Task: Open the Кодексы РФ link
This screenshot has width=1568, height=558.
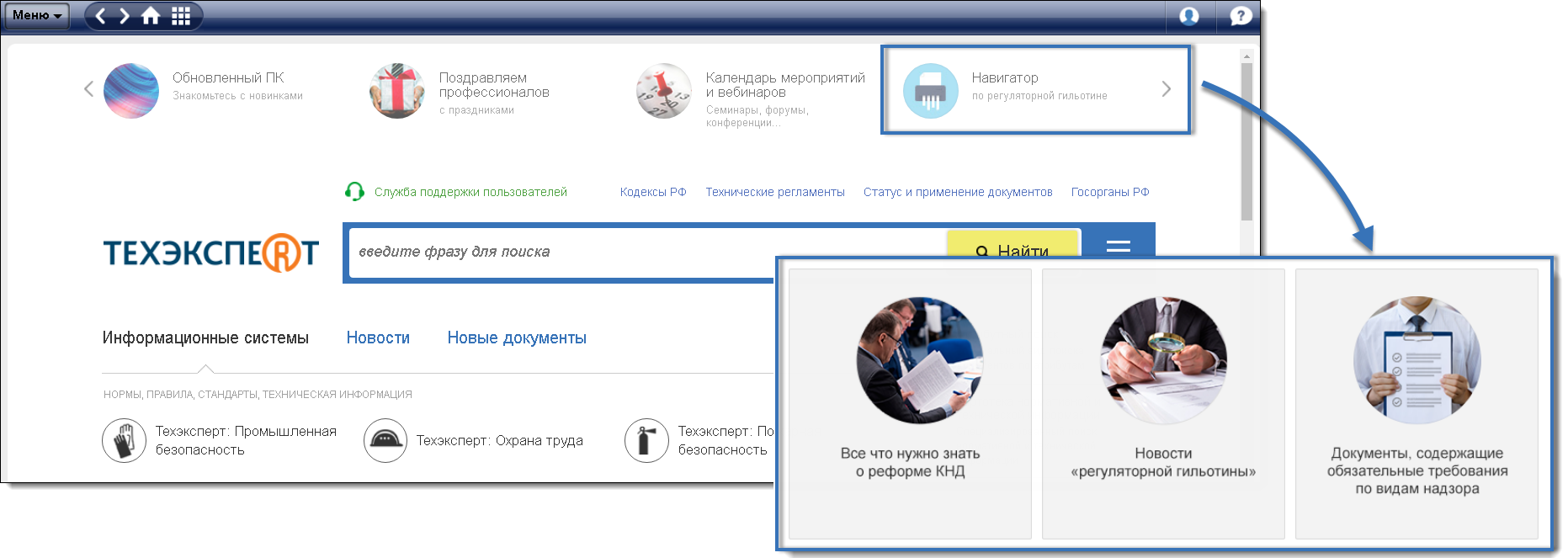Action: (653, 193)
